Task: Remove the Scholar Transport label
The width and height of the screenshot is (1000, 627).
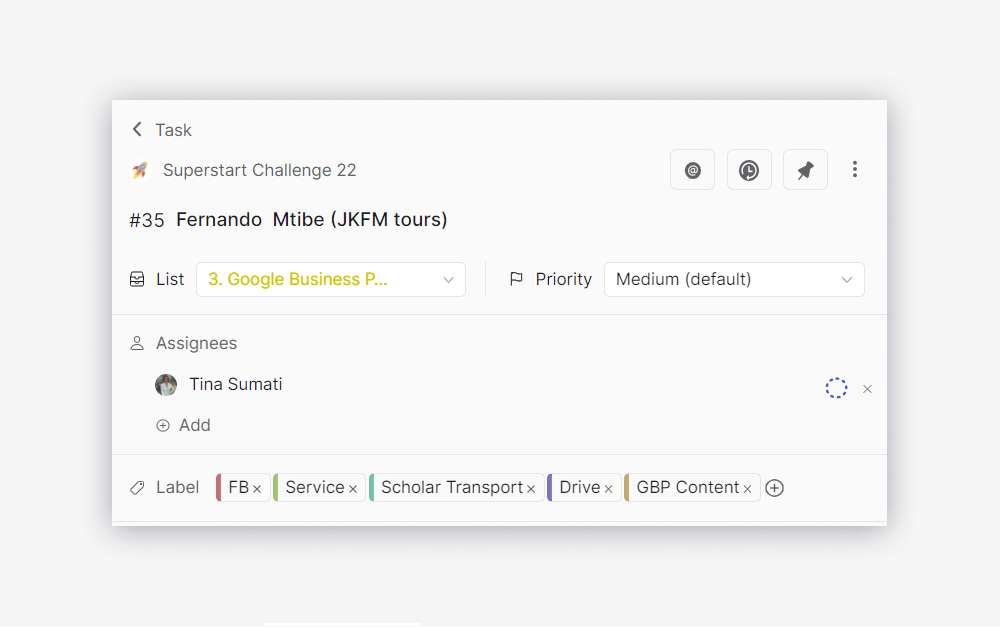Action: point(531,489)
